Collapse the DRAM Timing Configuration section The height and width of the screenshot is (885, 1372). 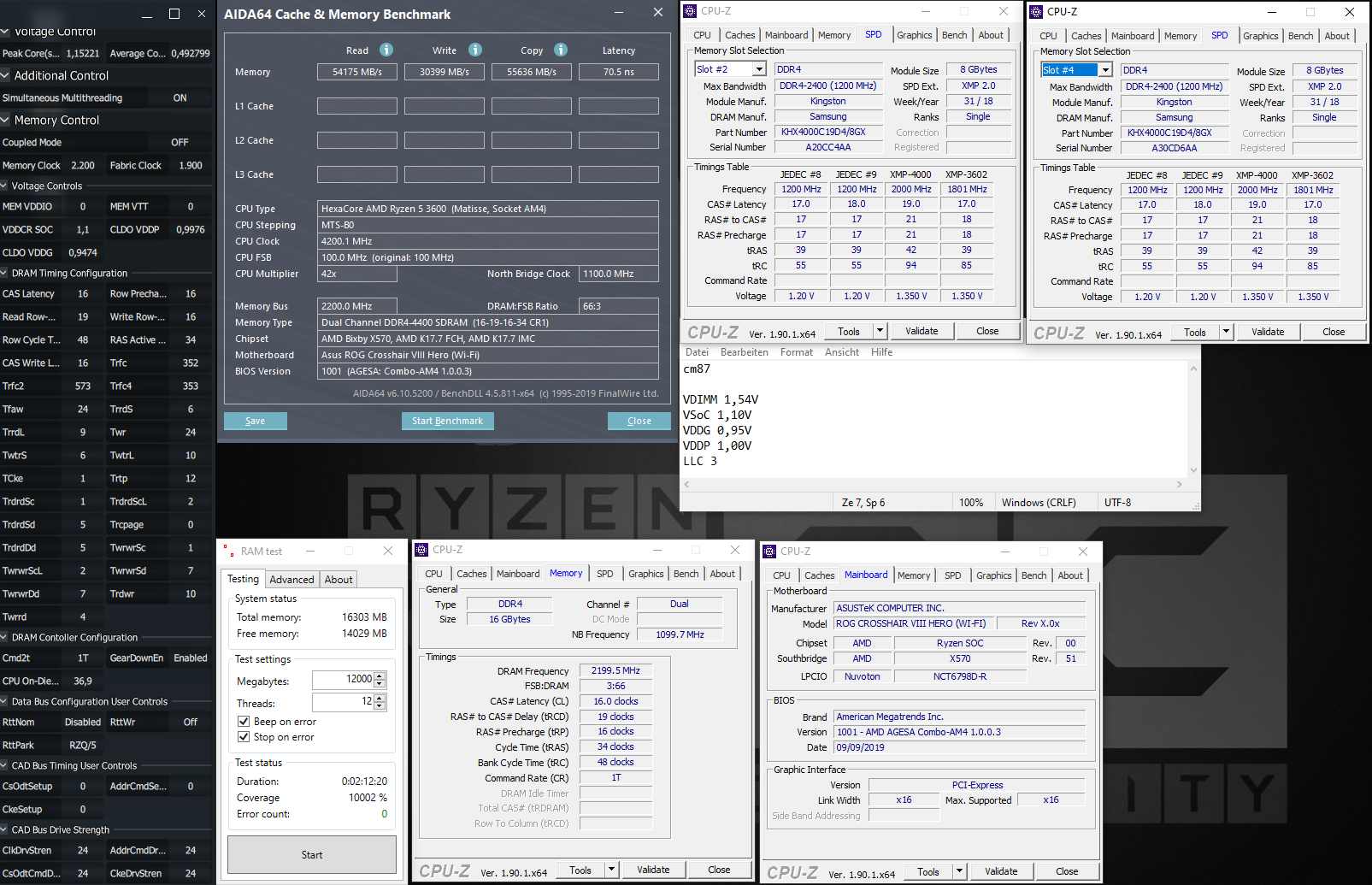(x=5, y=273)
